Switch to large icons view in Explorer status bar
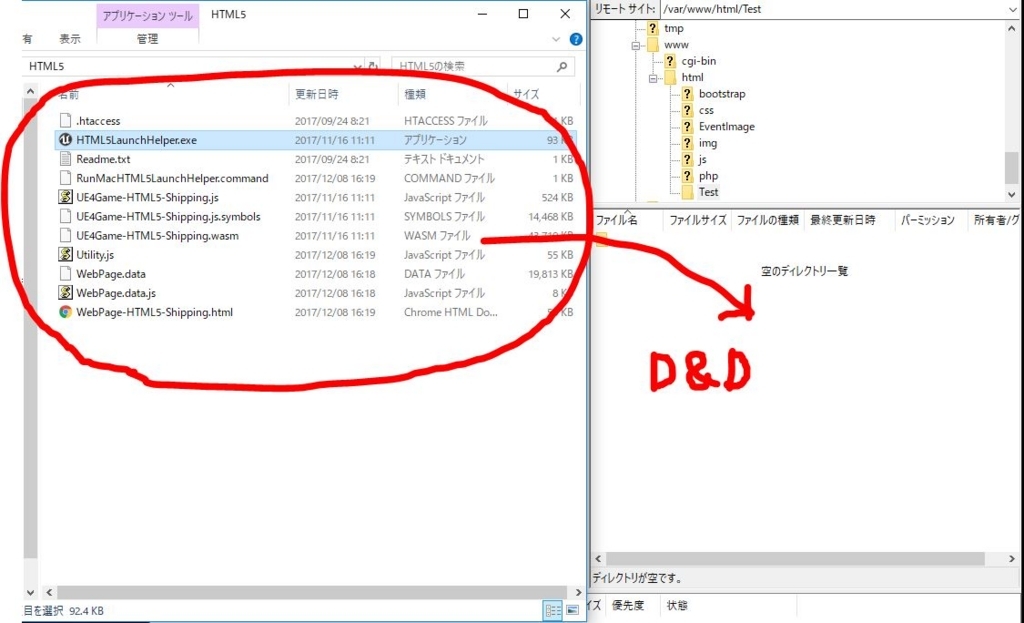The image size is (1024, 623). pos(572,611)
